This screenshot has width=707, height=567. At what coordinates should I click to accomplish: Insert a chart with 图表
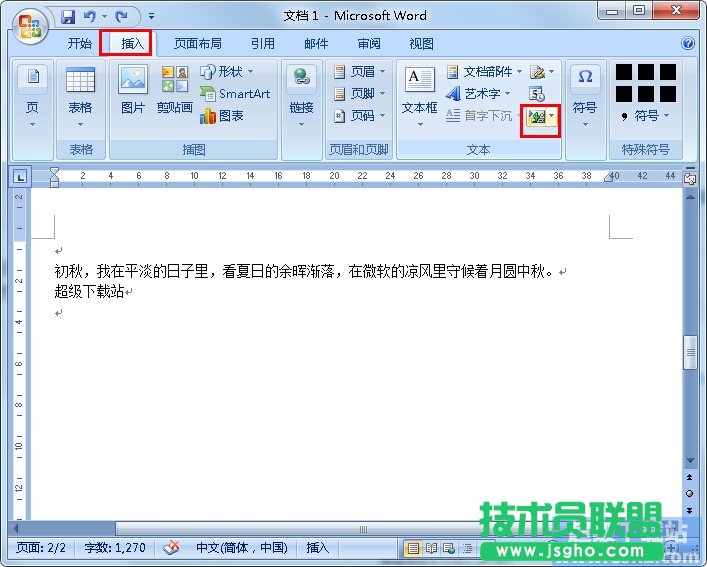(x=222, y=116)
